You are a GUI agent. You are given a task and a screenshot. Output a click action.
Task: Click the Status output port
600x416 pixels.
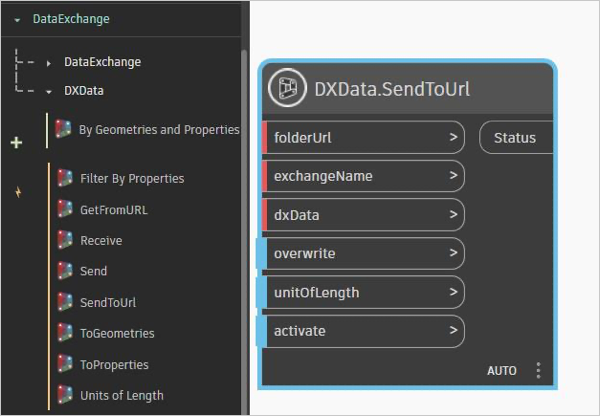click(516, 138)
